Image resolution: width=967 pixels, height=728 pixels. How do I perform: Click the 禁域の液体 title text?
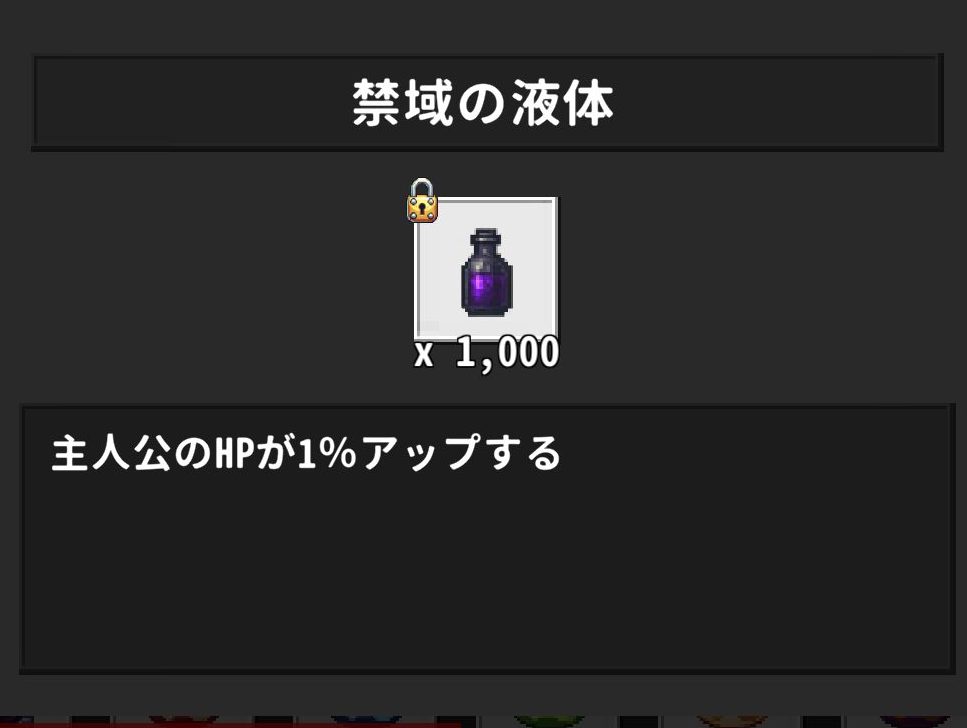click(483, 103)
